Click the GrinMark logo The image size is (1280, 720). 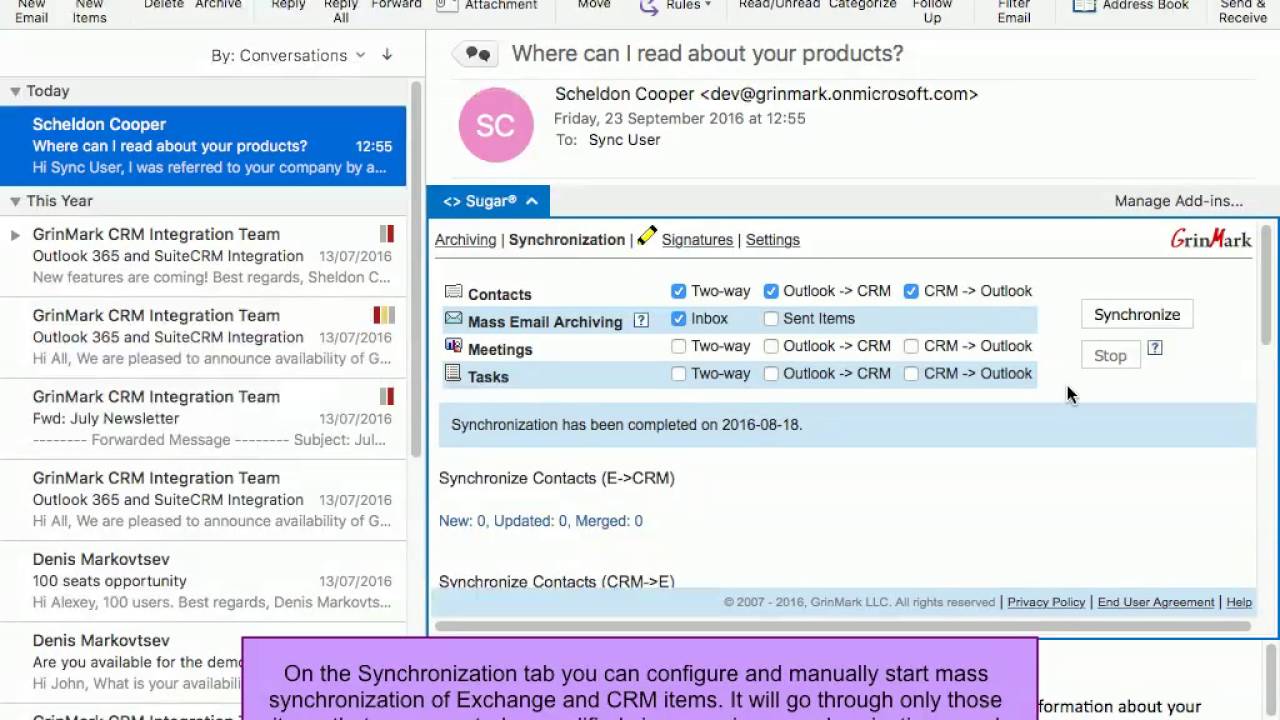click(1211, 239)
